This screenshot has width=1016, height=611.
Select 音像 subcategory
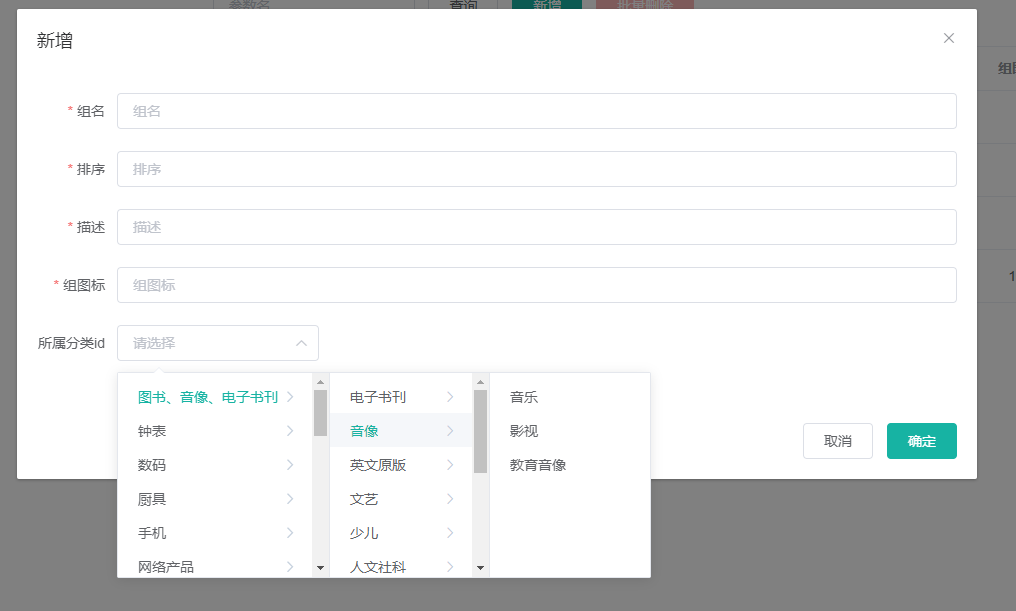tap(364, 431)
